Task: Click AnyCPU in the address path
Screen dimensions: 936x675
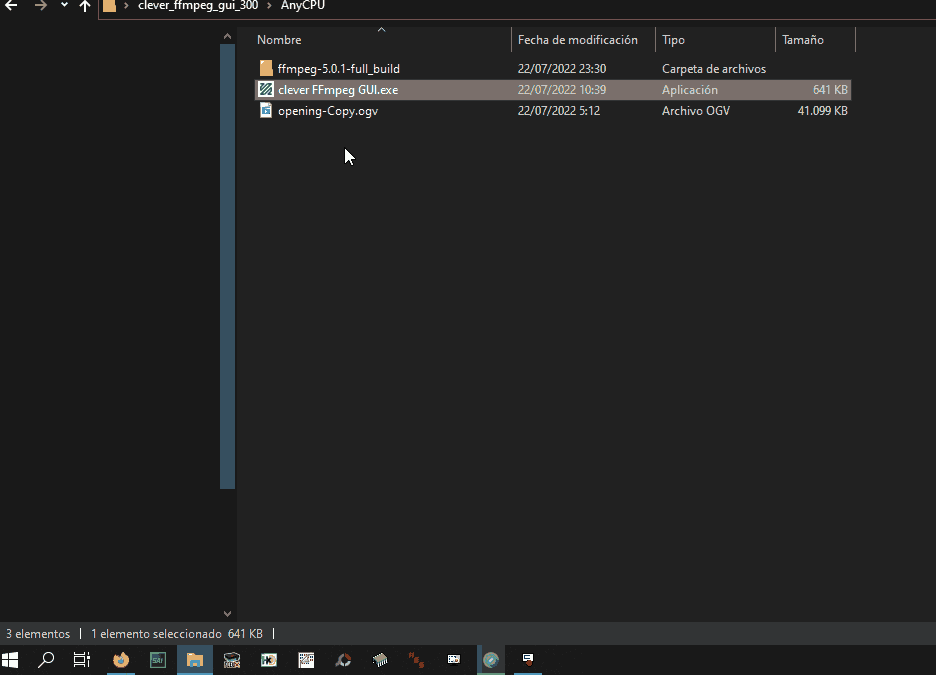Action: (x=303, y=5)
